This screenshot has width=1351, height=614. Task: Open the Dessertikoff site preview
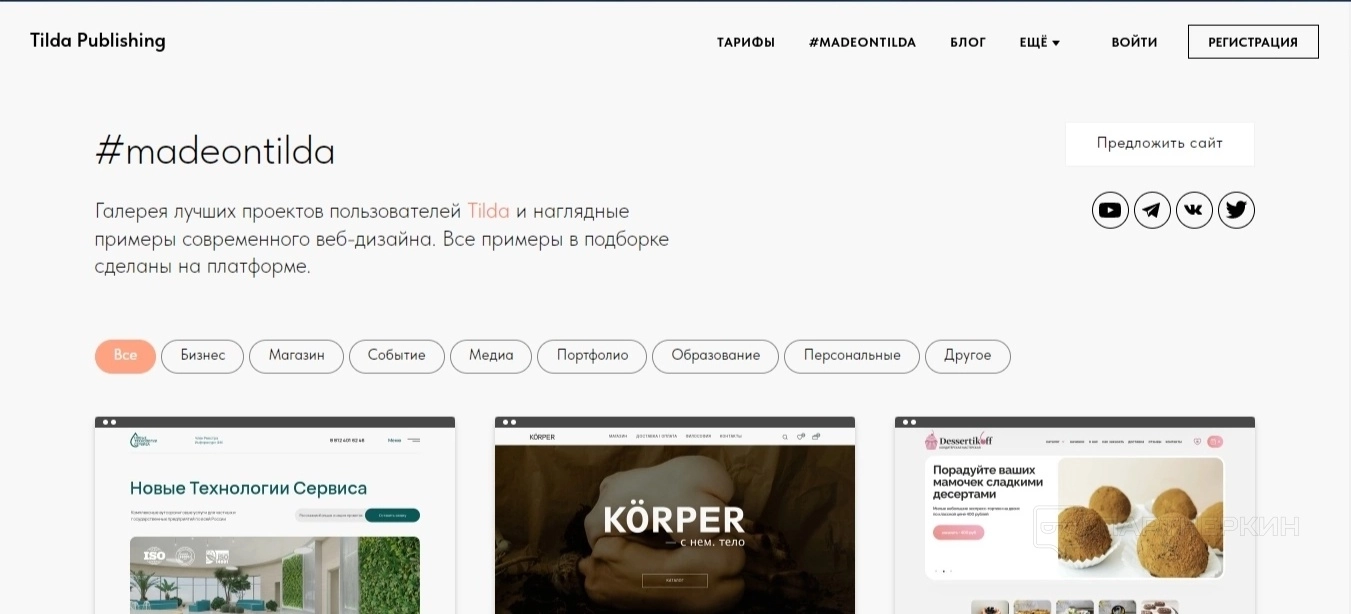point(1075,515)
